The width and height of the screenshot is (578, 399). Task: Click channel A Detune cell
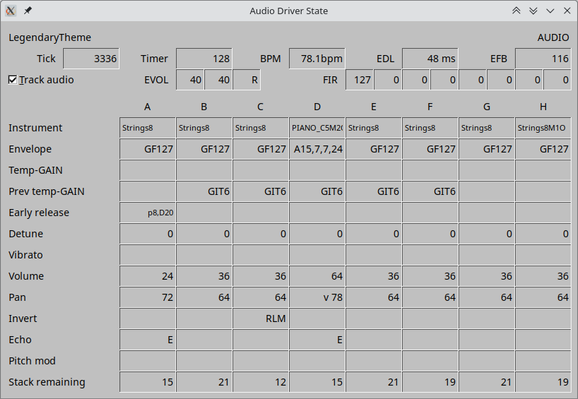coord(147,234)
